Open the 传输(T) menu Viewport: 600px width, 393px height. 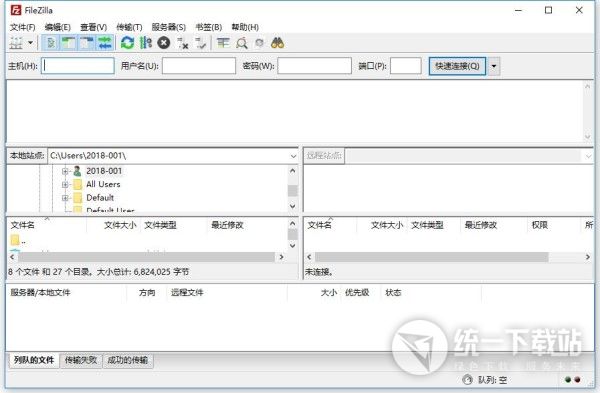click(129, 27)
